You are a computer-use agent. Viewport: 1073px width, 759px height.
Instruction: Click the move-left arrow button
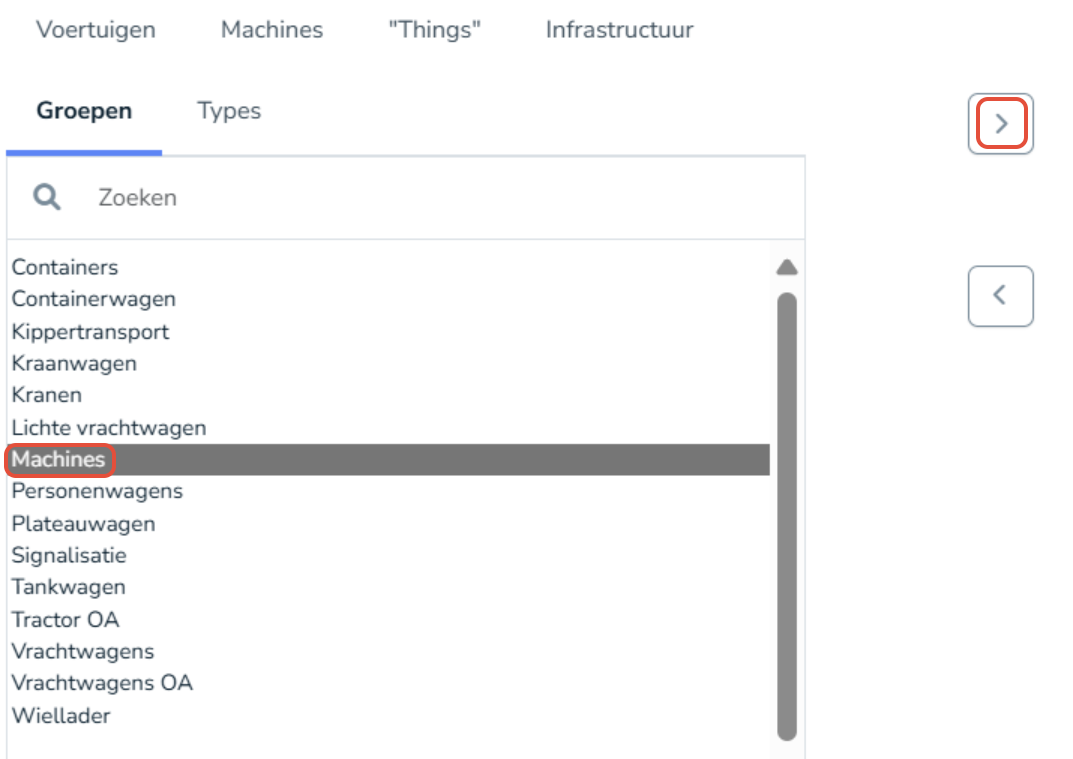[1000, 296]
